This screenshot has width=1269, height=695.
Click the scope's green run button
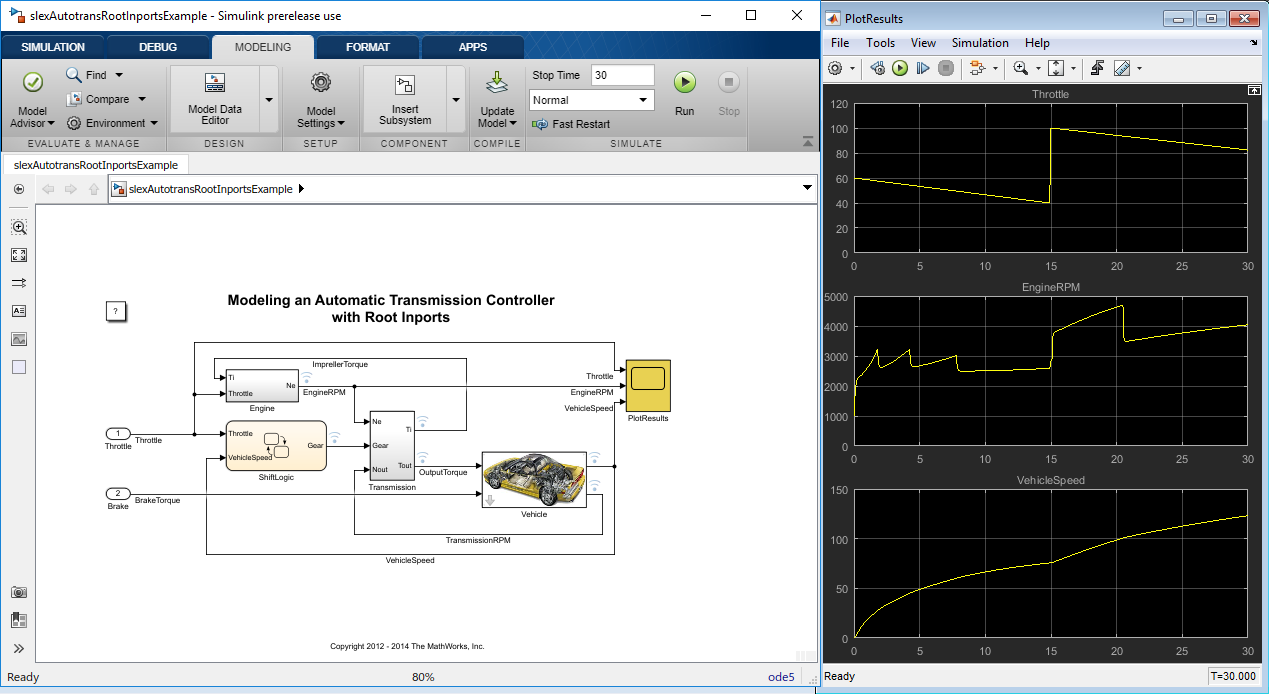(900, 68)
